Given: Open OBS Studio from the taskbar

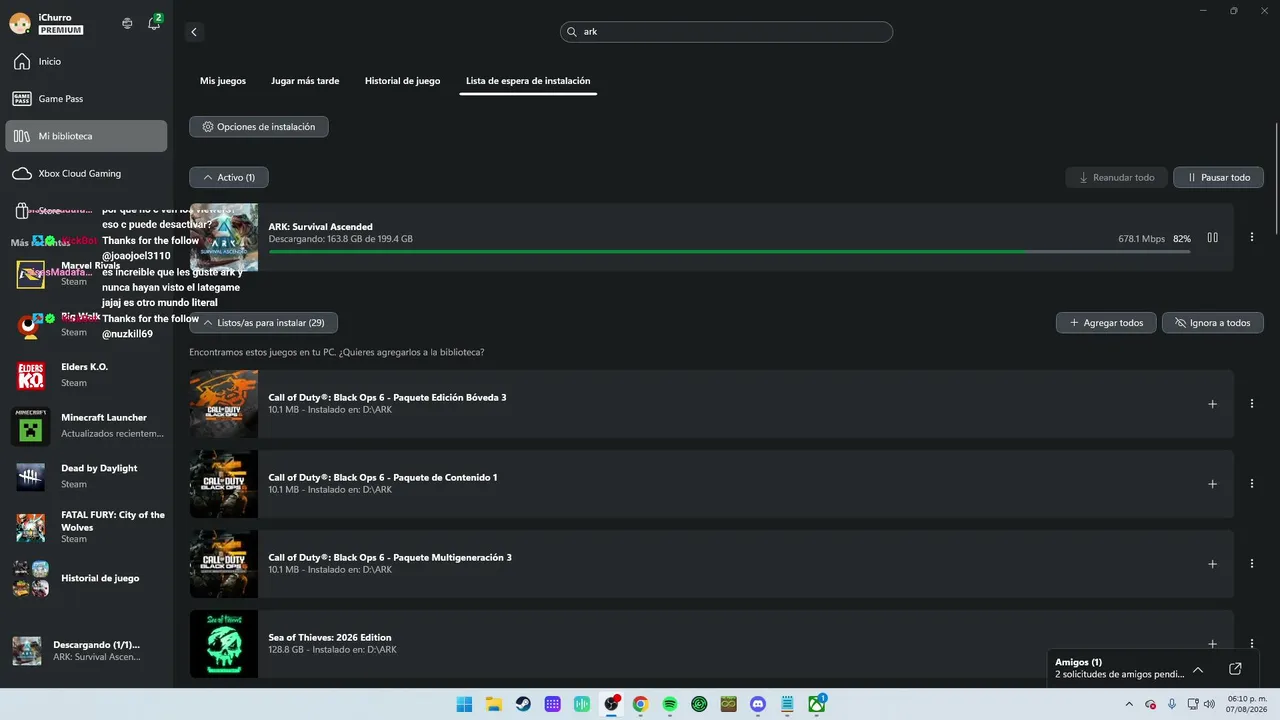Looking at the screenshot, I should pyautogui.click(x=611, y=704).
